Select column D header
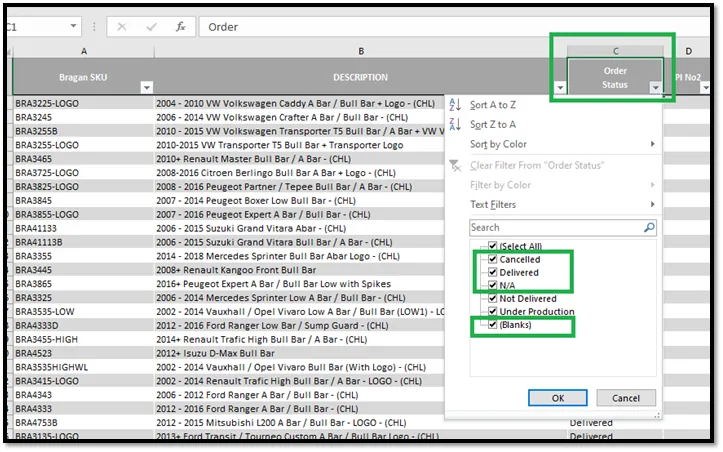Image resolution: width=723 pixels, height=452 pixels. click(688, 51)
